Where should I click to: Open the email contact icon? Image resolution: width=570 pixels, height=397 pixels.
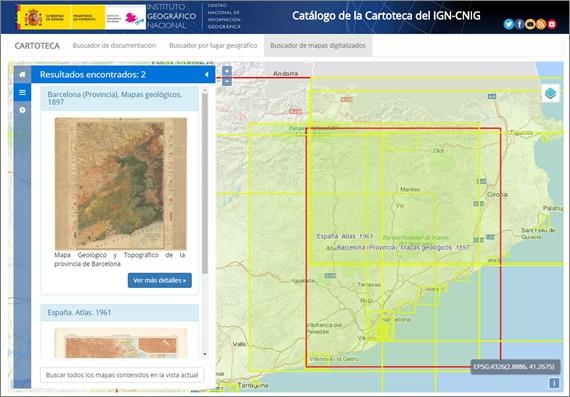pos(530,24)
